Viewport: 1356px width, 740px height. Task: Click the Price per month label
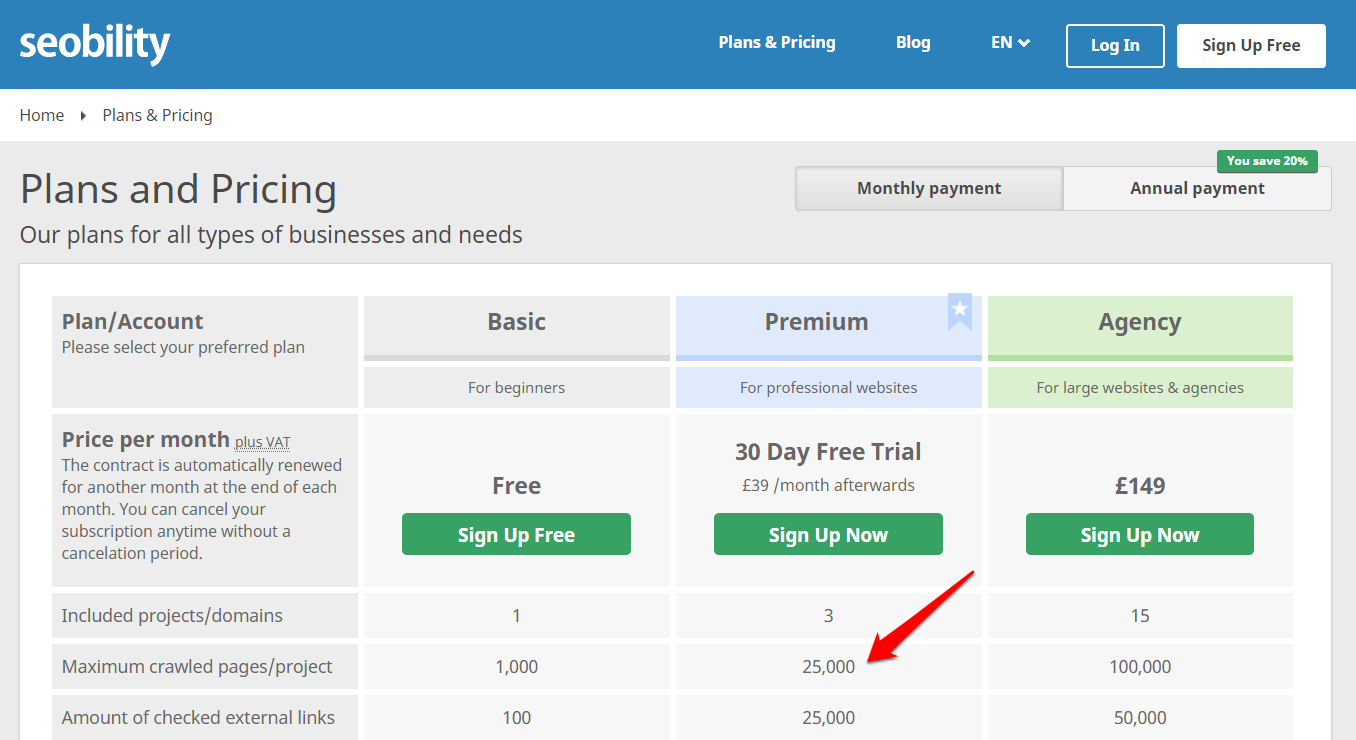pyautogui.click(x=146, y=440)
